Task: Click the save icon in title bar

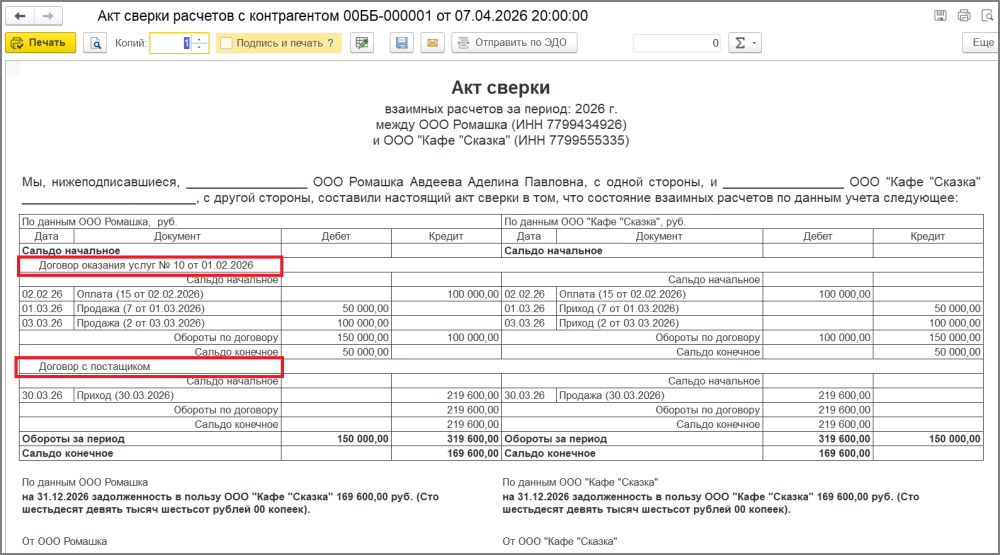Action: 940,16
